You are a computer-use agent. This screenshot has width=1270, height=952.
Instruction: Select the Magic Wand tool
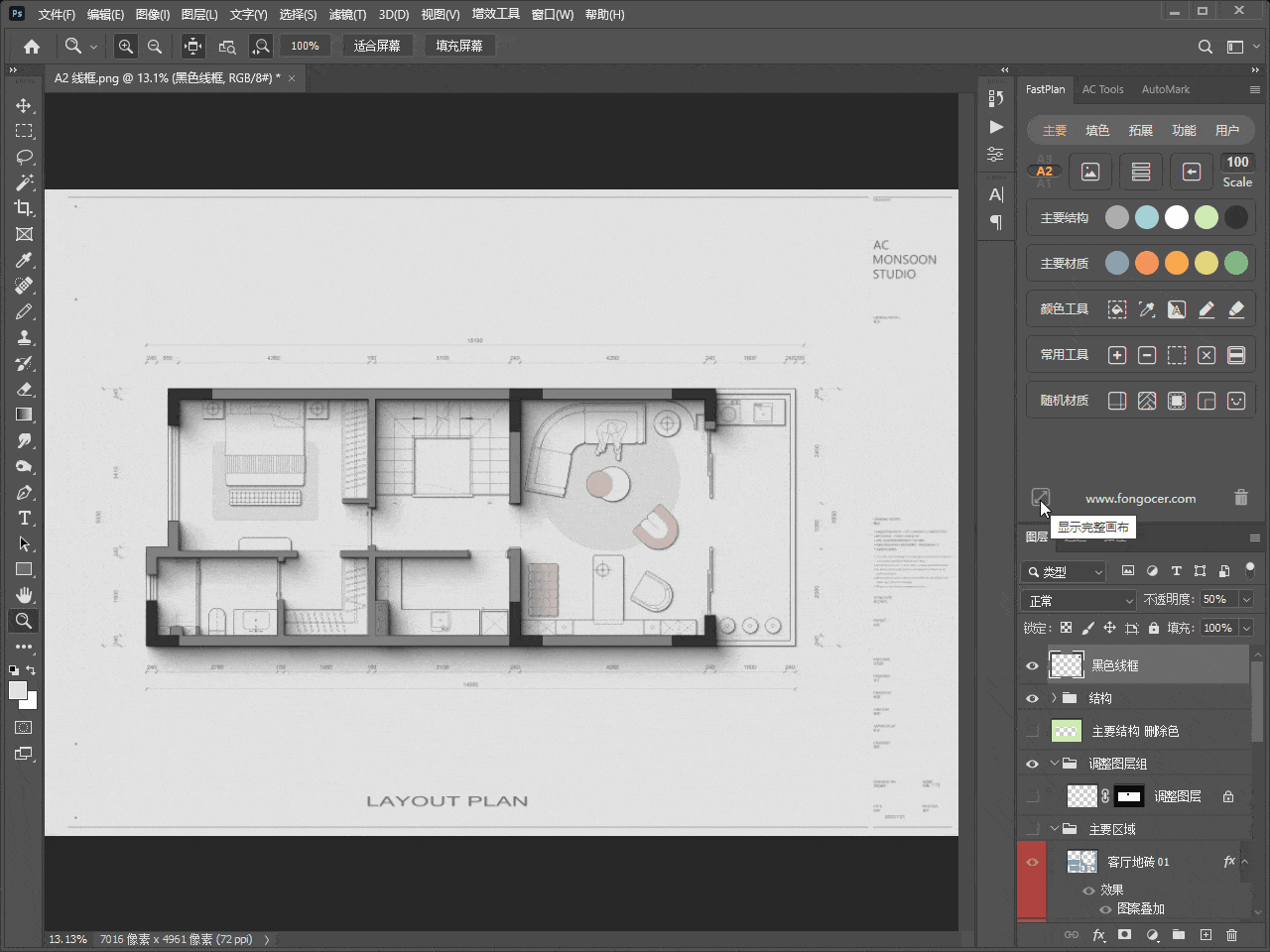(x=24, y=182)
